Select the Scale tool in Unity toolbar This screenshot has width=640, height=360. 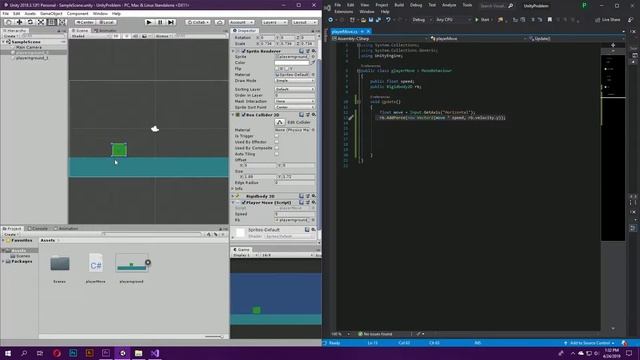click(41, 22)
